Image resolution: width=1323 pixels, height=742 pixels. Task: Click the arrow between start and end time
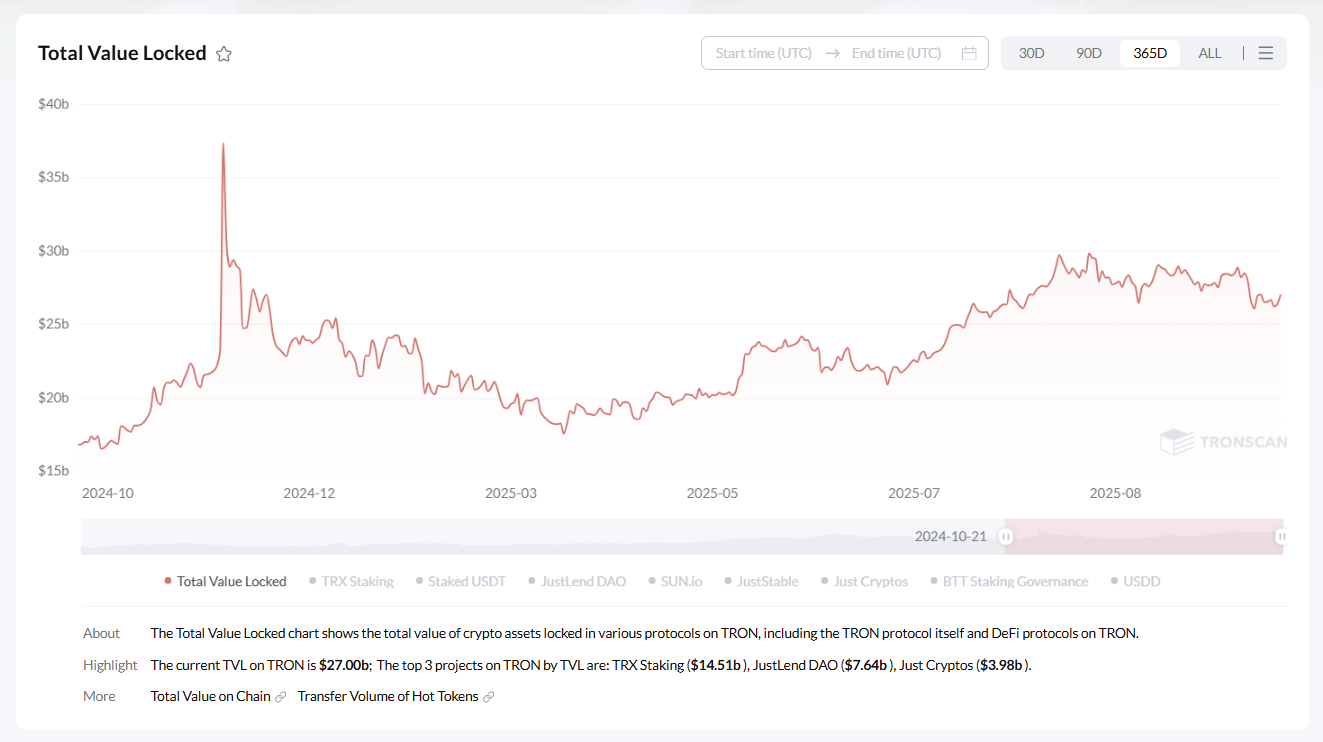tap(832, 53)
